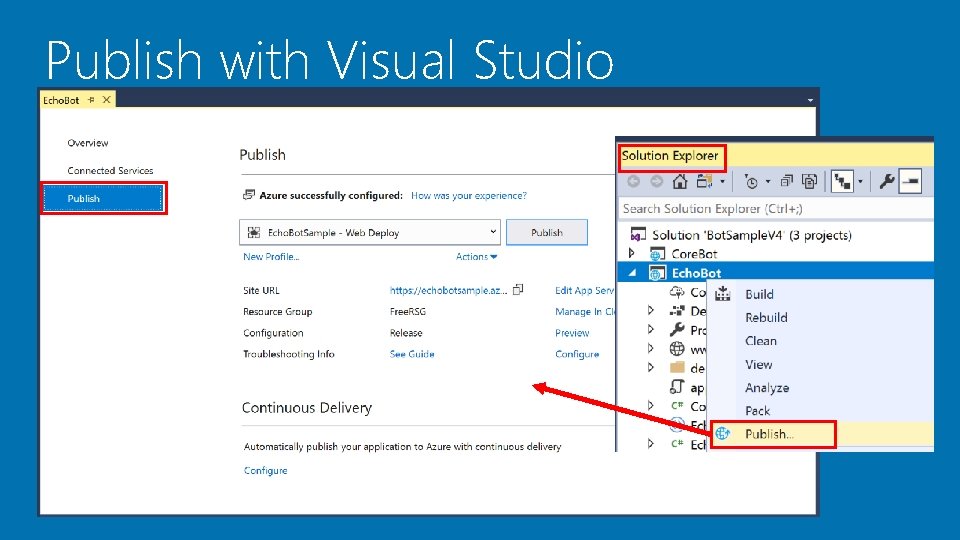Choose Analyze from the context menu
The width and height of the screenshot is (960, 540).
click(x=767, y=388)
